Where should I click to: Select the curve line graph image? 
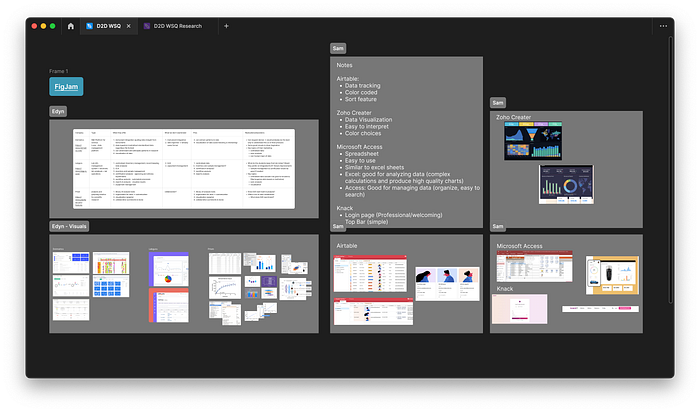tap(225, 287)
